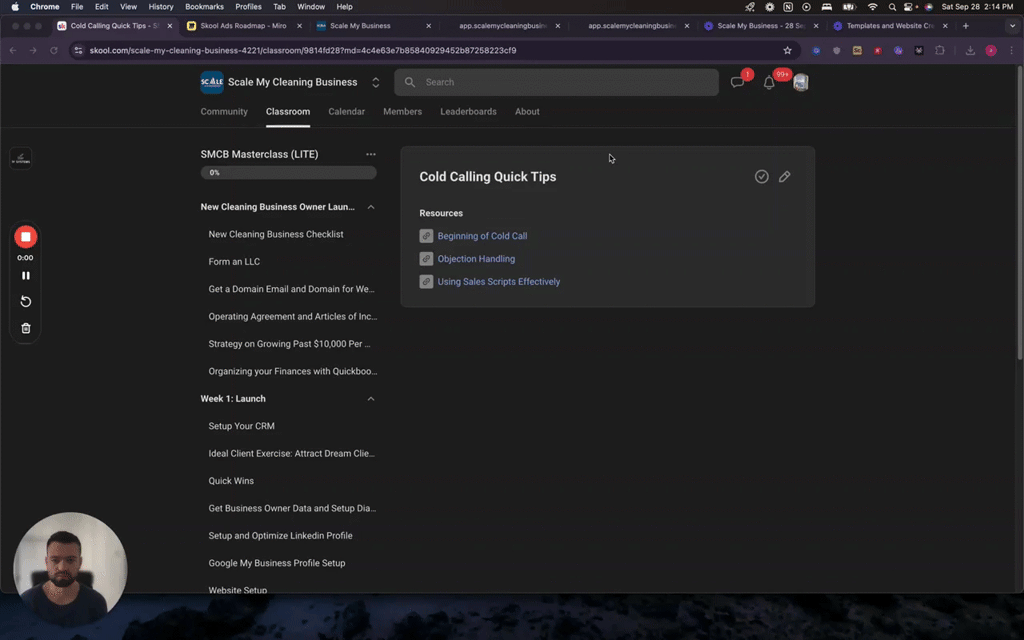Open the notifications bell
The image size is (1024, 640).
point(769,83)
